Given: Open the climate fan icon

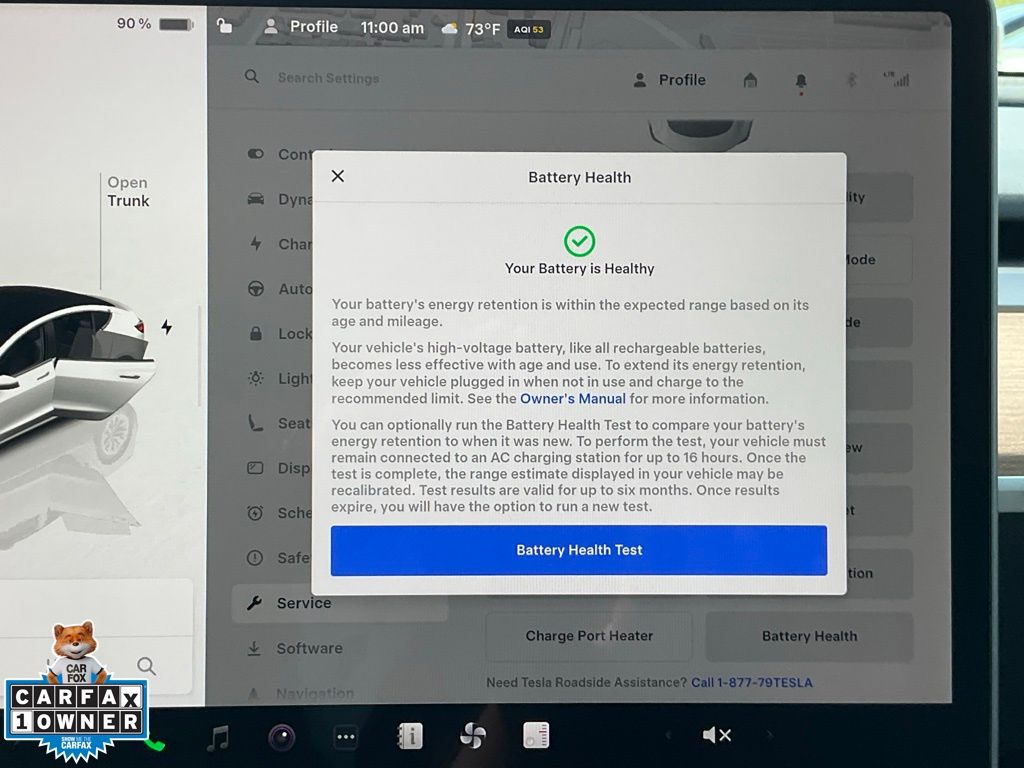Looking at the screenshot, I should point(472,737).
